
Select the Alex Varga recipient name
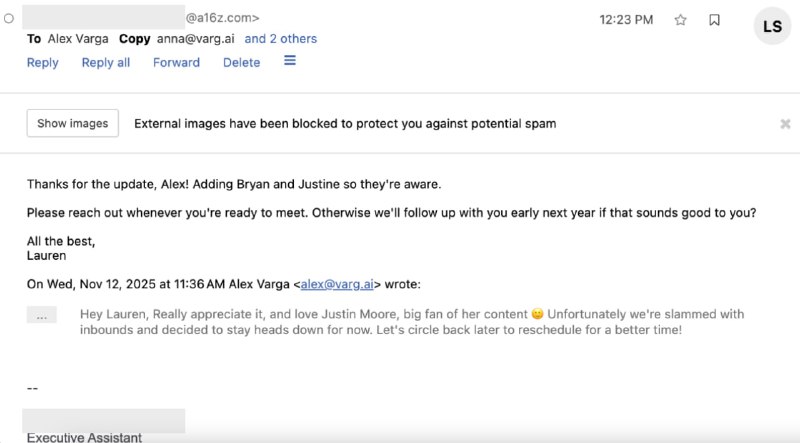click(x=78, y=39)
